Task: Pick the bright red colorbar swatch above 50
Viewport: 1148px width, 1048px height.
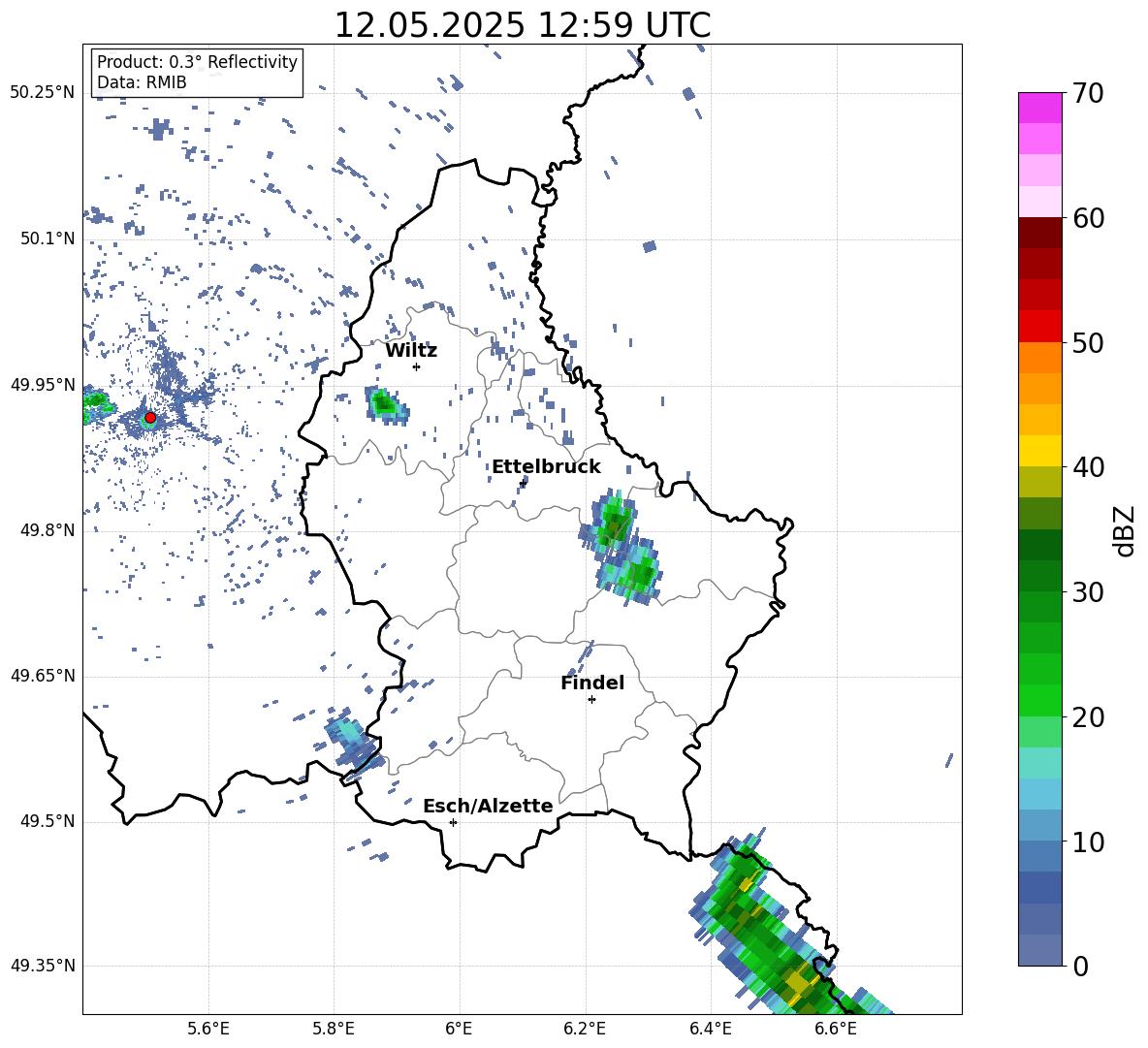Action: pyautogui.click(x=1039, y=327)
